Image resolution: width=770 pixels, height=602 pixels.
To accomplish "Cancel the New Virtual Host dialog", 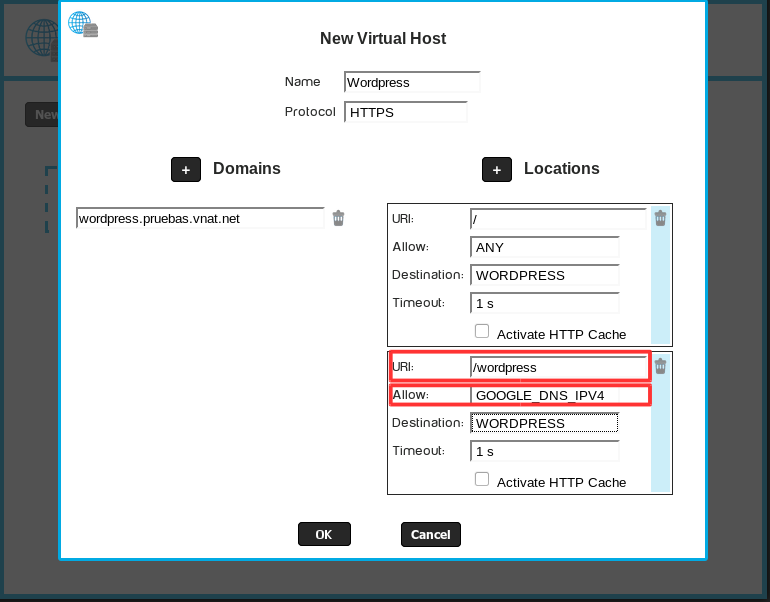I will click(431, 534).
